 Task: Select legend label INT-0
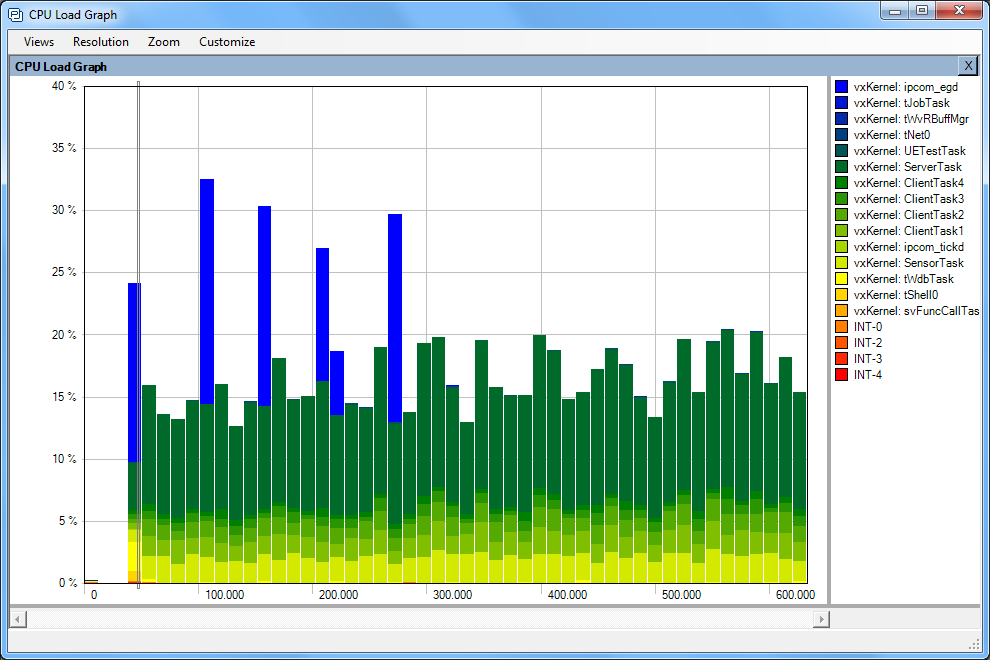(868, 327)
